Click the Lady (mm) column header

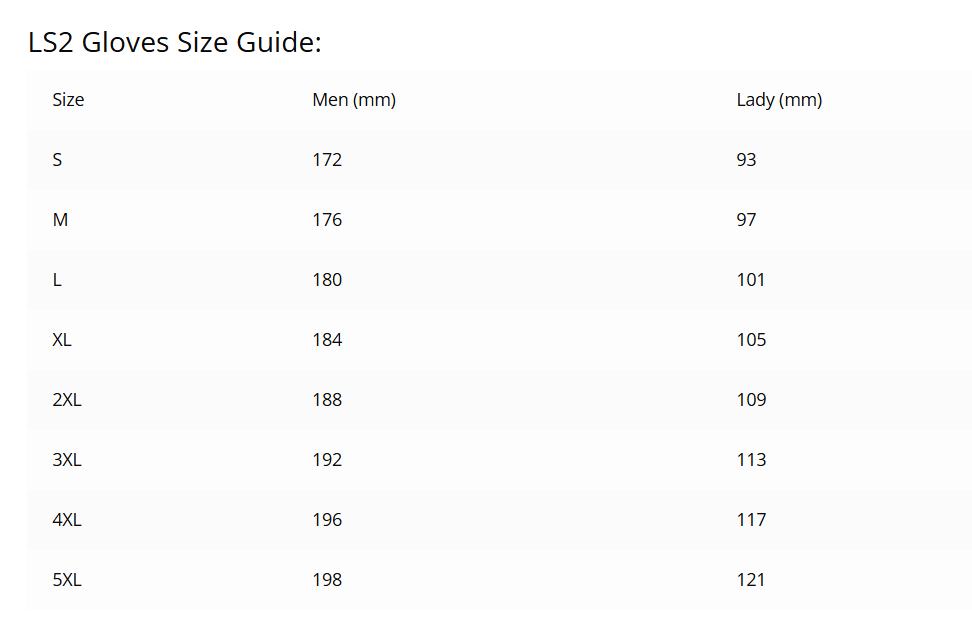tap(779, 100)
